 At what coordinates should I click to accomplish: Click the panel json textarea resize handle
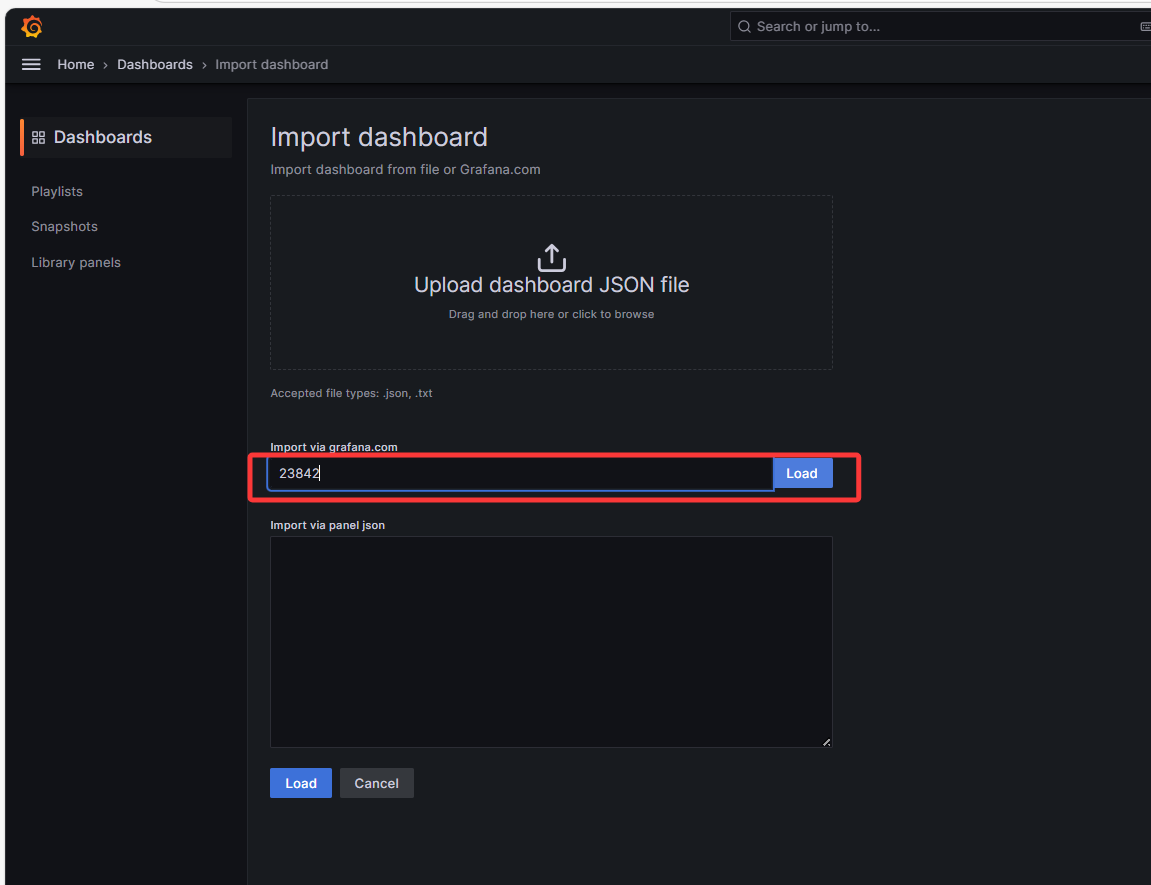pos(826,742)
